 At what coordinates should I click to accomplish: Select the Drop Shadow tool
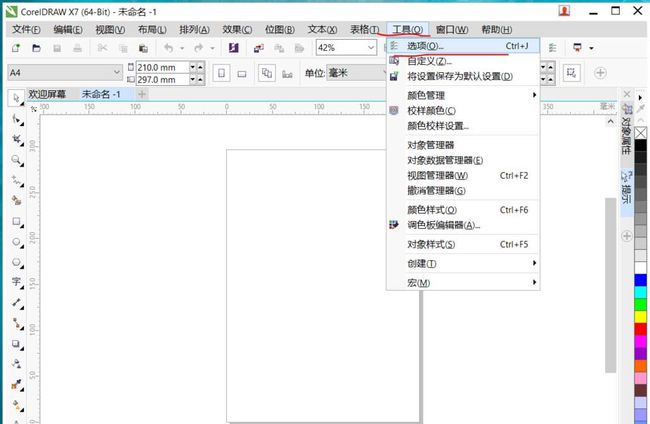point(16,343)
